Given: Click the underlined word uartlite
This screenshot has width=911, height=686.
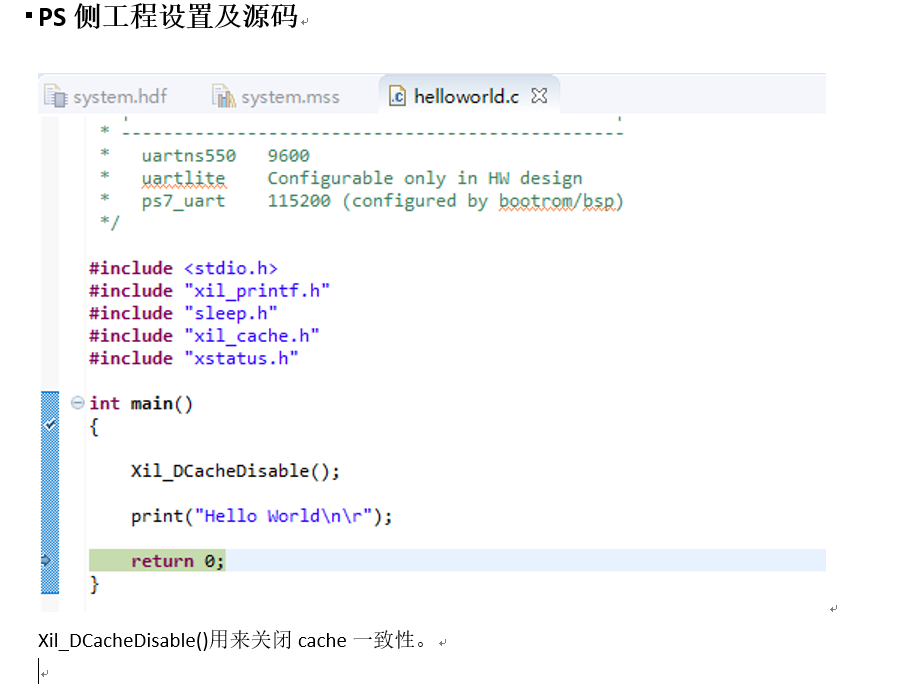Looking at the screenshot, I should click(183, 178).
